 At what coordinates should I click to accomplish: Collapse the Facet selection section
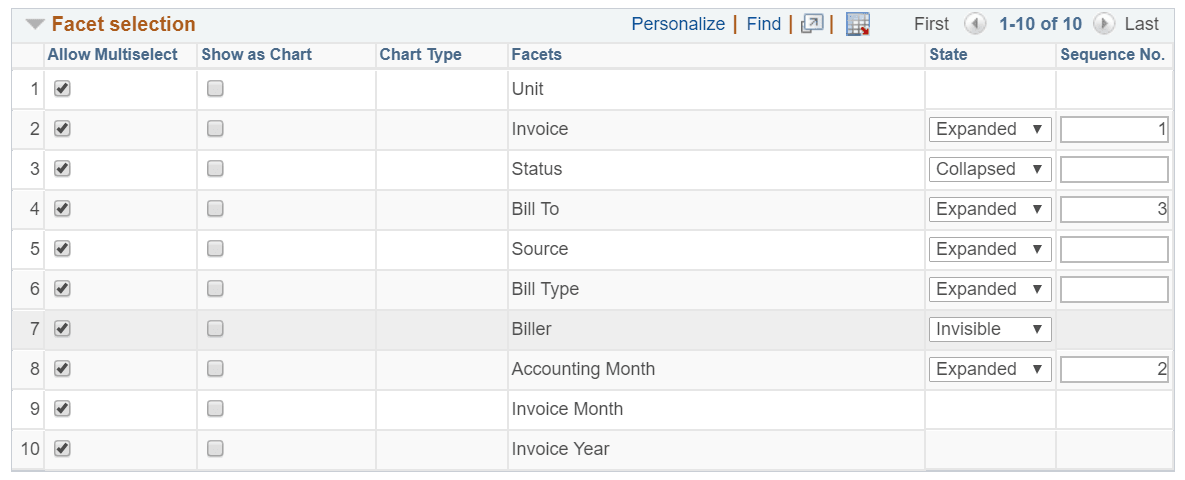[x=36, y=24]
